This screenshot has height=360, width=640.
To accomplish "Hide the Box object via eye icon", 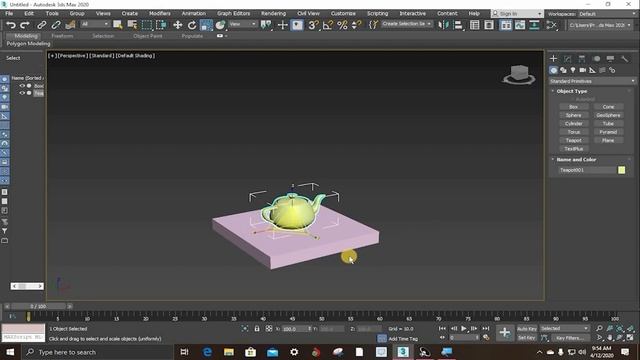I will point(22,86).
